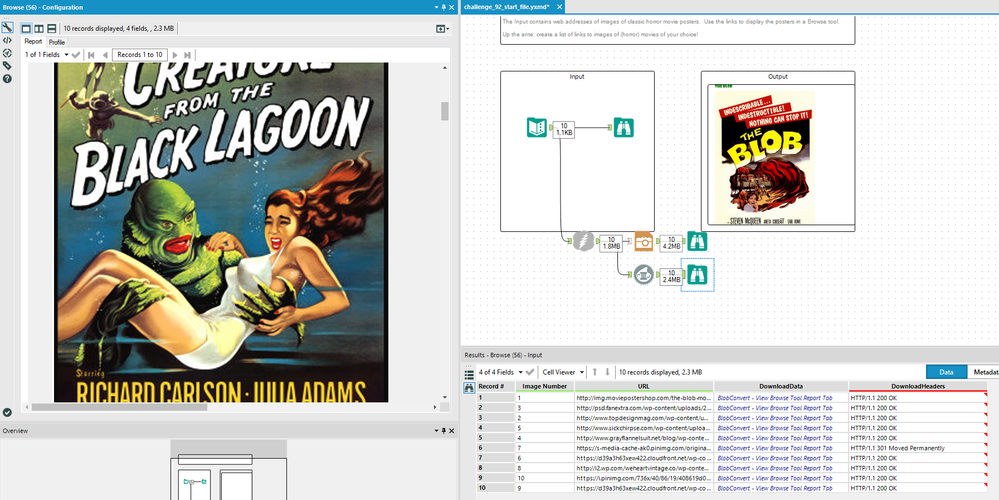Expand the '1 of 1 Fields' dropdown
Image resolution: width=999 pixels, height=500 pixels.
pyautogui.click(x=47, y=55)
